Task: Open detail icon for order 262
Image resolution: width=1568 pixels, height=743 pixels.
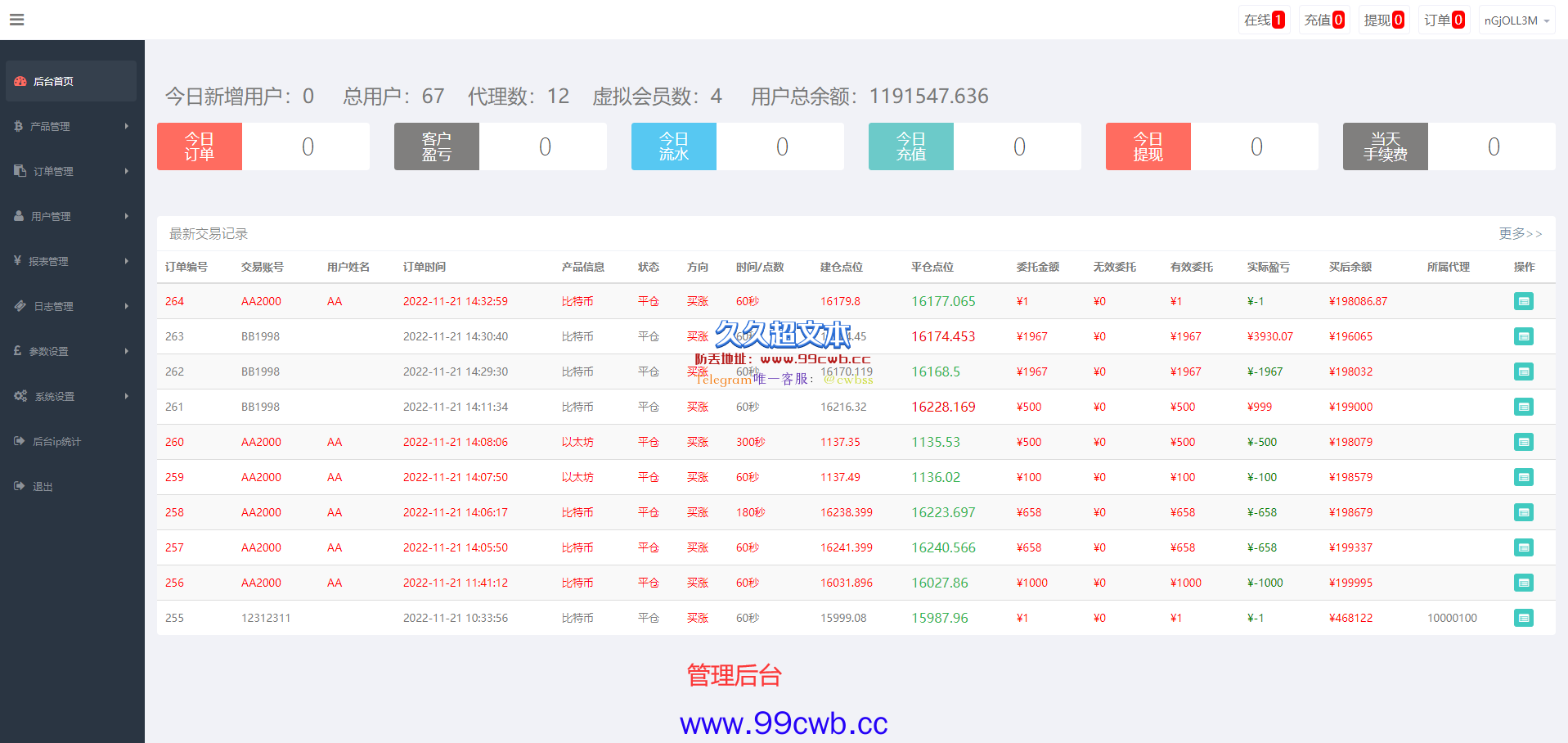Action: (x=1523, y=371)
